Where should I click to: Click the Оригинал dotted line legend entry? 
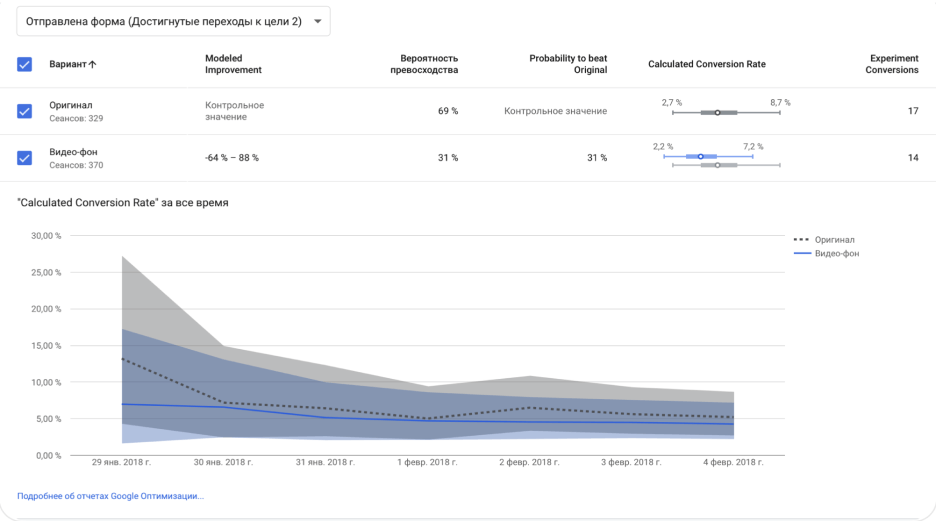click(825, 240)
